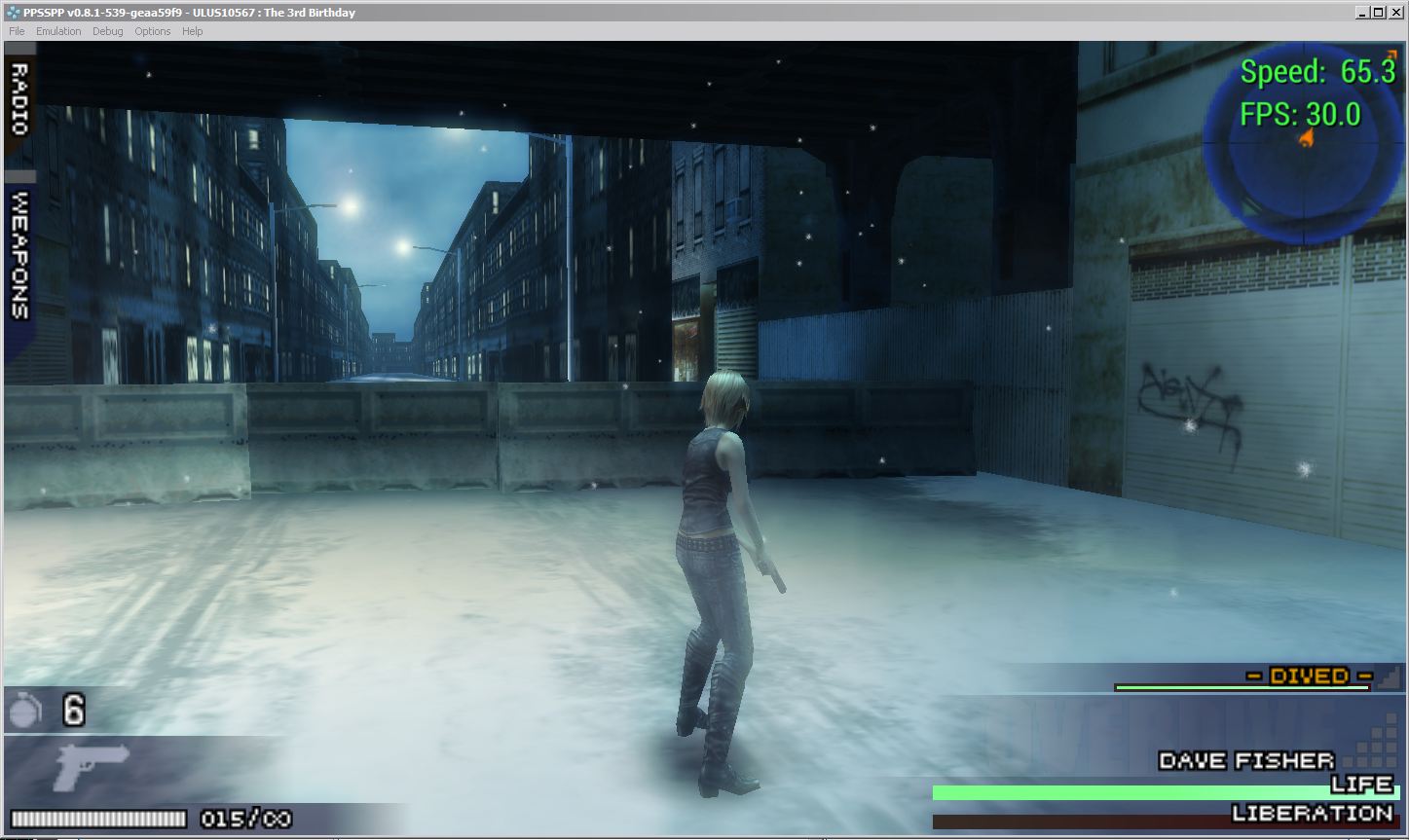This screenshot has height=840, width=1409.
Task: Click the 015 ammo counter text
Action: tap(223, 820)
